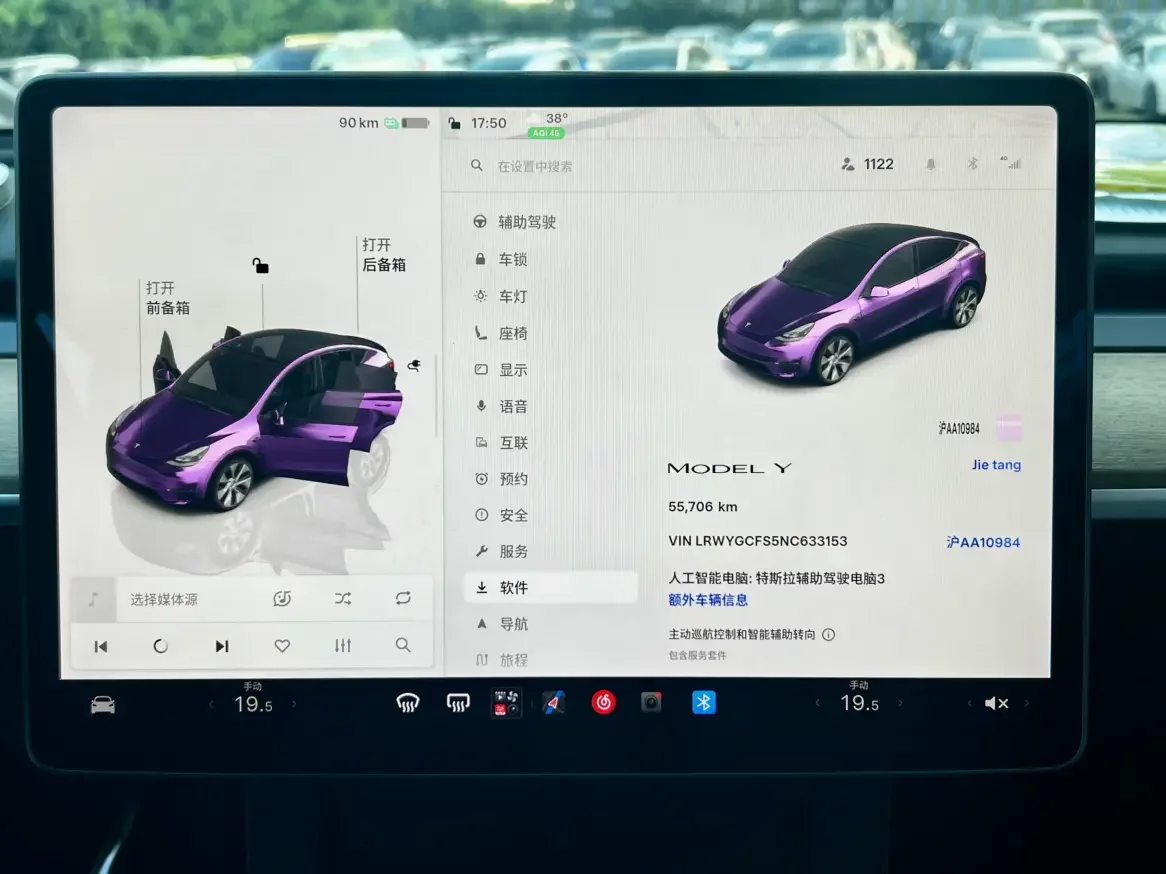The width and height of the screenshot is (1166, 874).
Task: Tap passenger temperature 19.5 value
Action: point(859,703)
